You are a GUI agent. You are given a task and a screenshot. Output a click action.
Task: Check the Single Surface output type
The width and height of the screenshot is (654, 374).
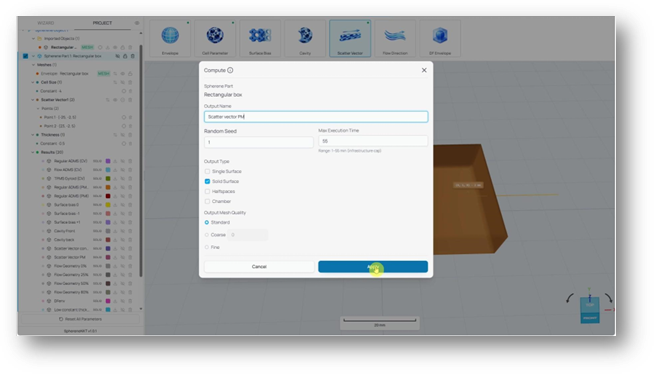pyautogui.click(x=207, y=171)
